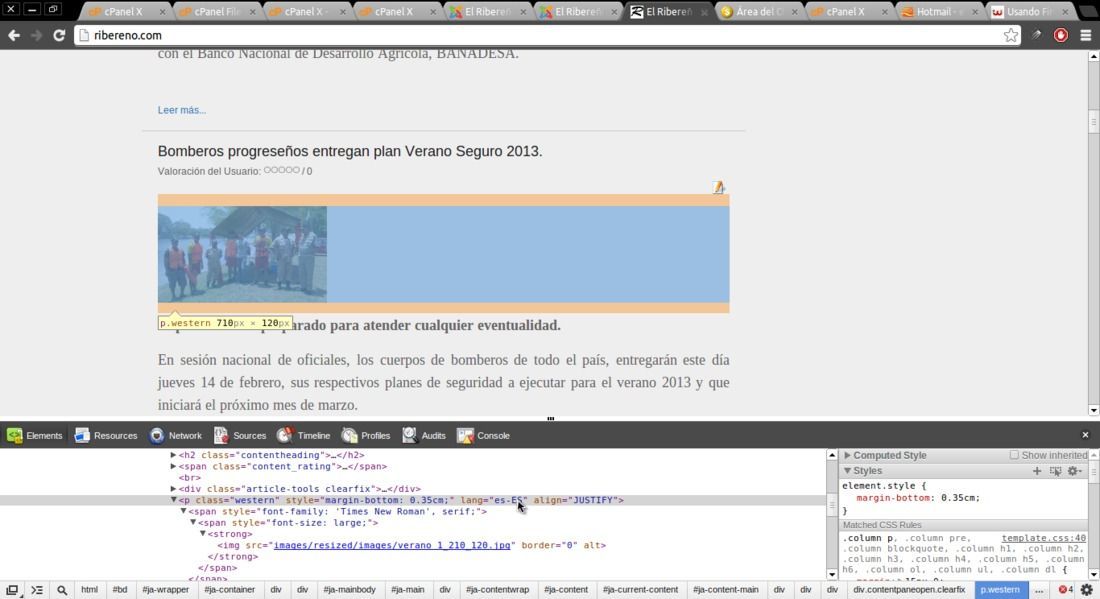
Task: Expand the div article-tools clearfix node
Action: point(173,489)
